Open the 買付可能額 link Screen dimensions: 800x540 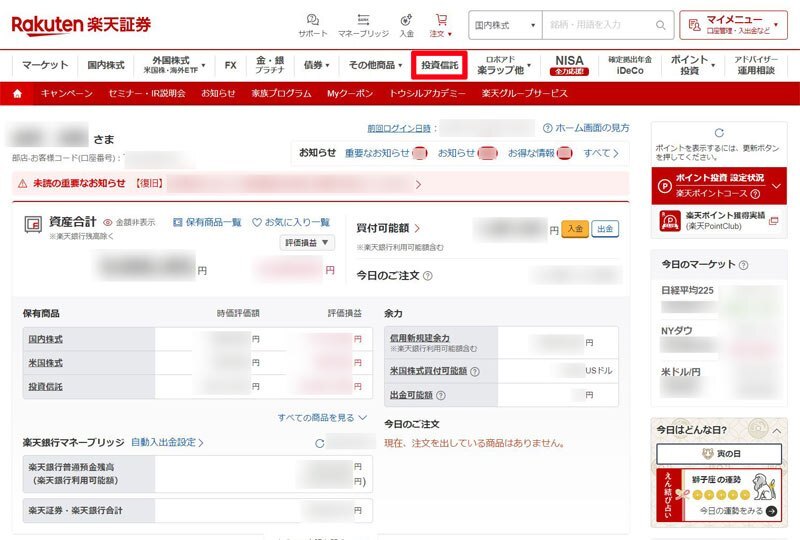(x=388, y=228)
